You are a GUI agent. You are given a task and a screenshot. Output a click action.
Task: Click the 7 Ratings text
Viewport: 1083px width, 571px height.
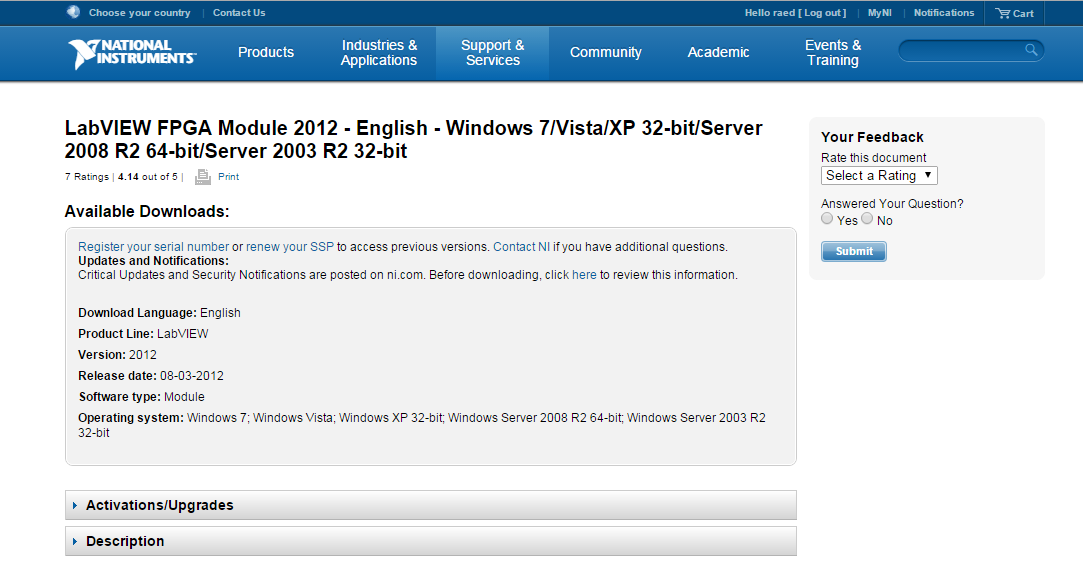[x=87, y=177]
